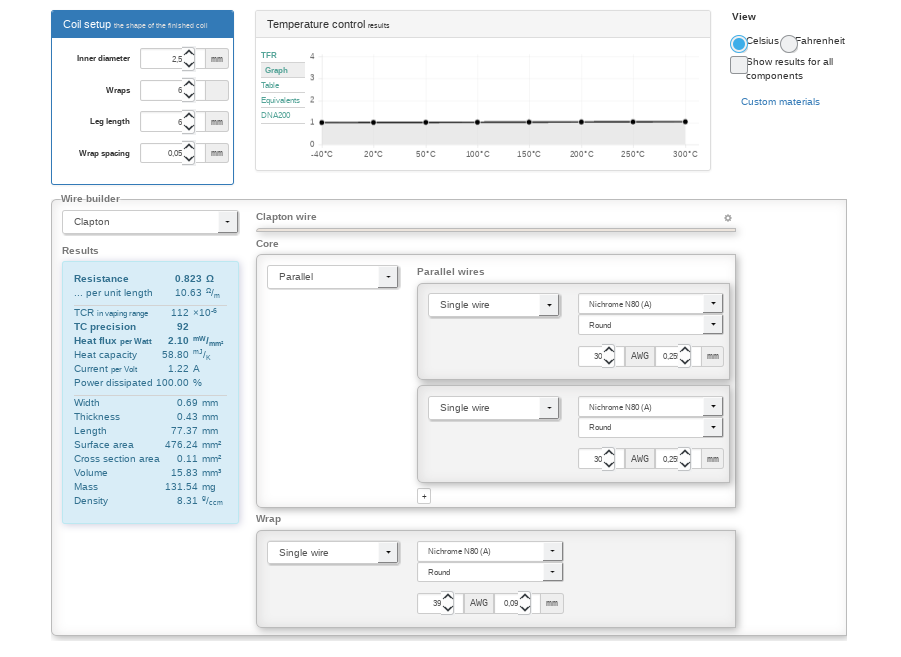This screenshot has height=657, width=901.
Task: Select the Fahrenheit radio button
Action: coord(789,43)
